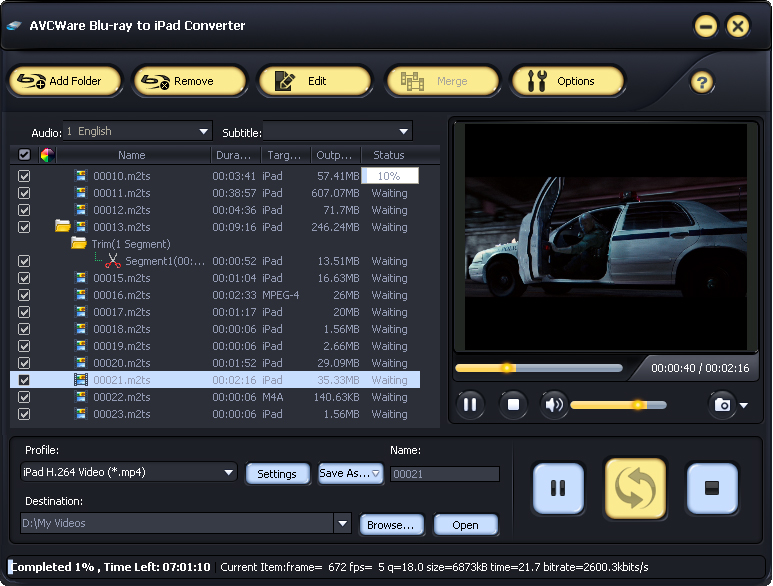The width and height of the screenshot is (773, 586).
Task: Click the folder icon beside 00013.m2ts
Action: pos(63,226)
